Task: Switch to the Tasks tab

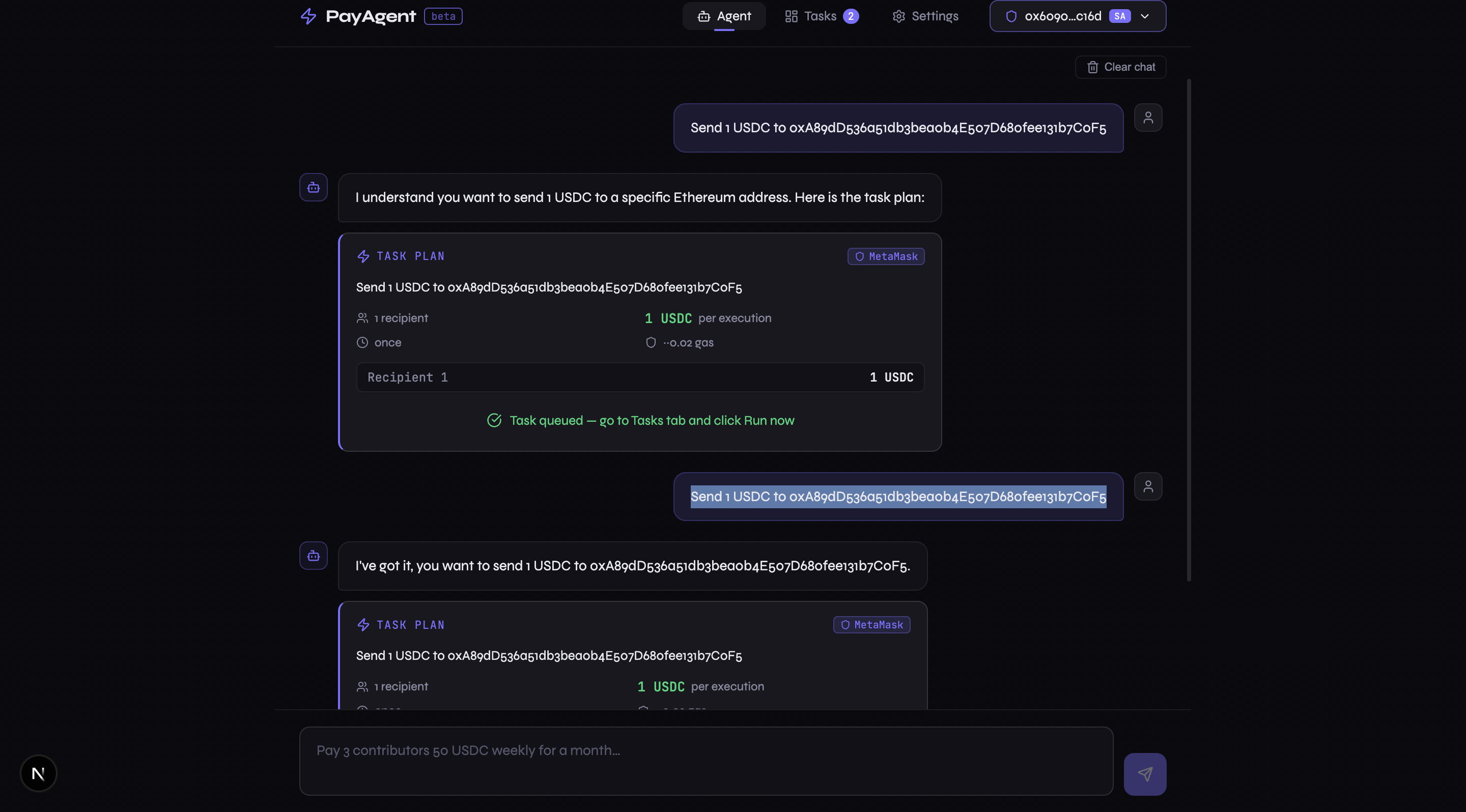Action: 821,16
